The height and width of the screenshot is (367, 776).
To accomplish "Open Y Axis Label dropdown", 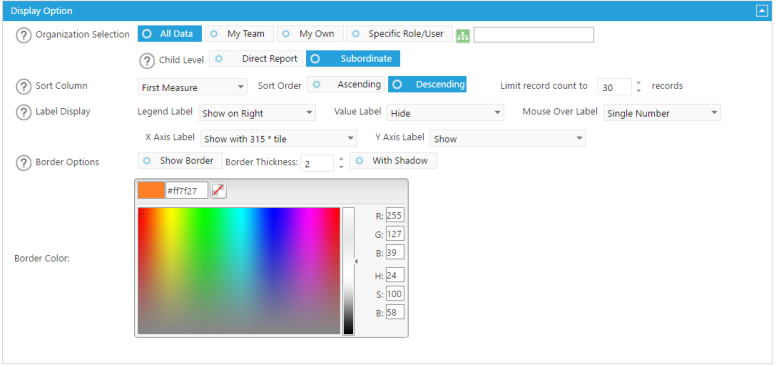I will pos(508,139).
